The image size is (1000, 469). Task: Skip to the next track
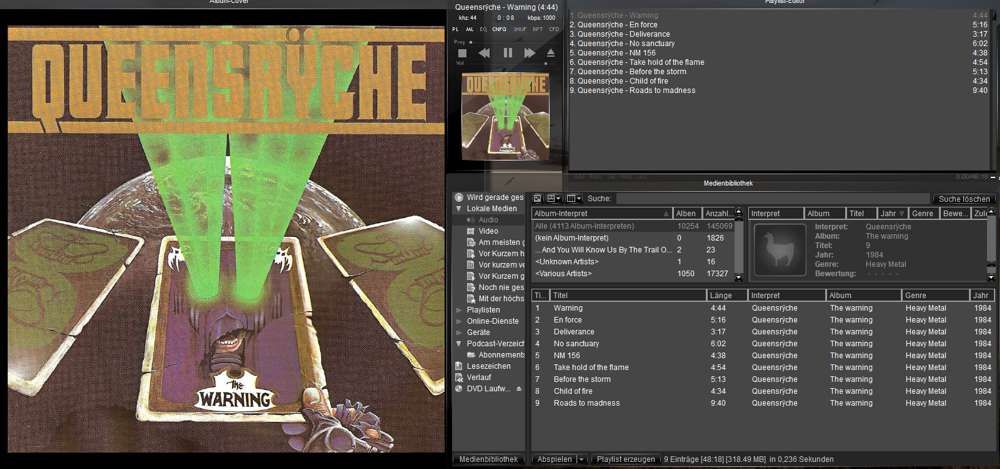pyautogui.click(x=530, y=52)
